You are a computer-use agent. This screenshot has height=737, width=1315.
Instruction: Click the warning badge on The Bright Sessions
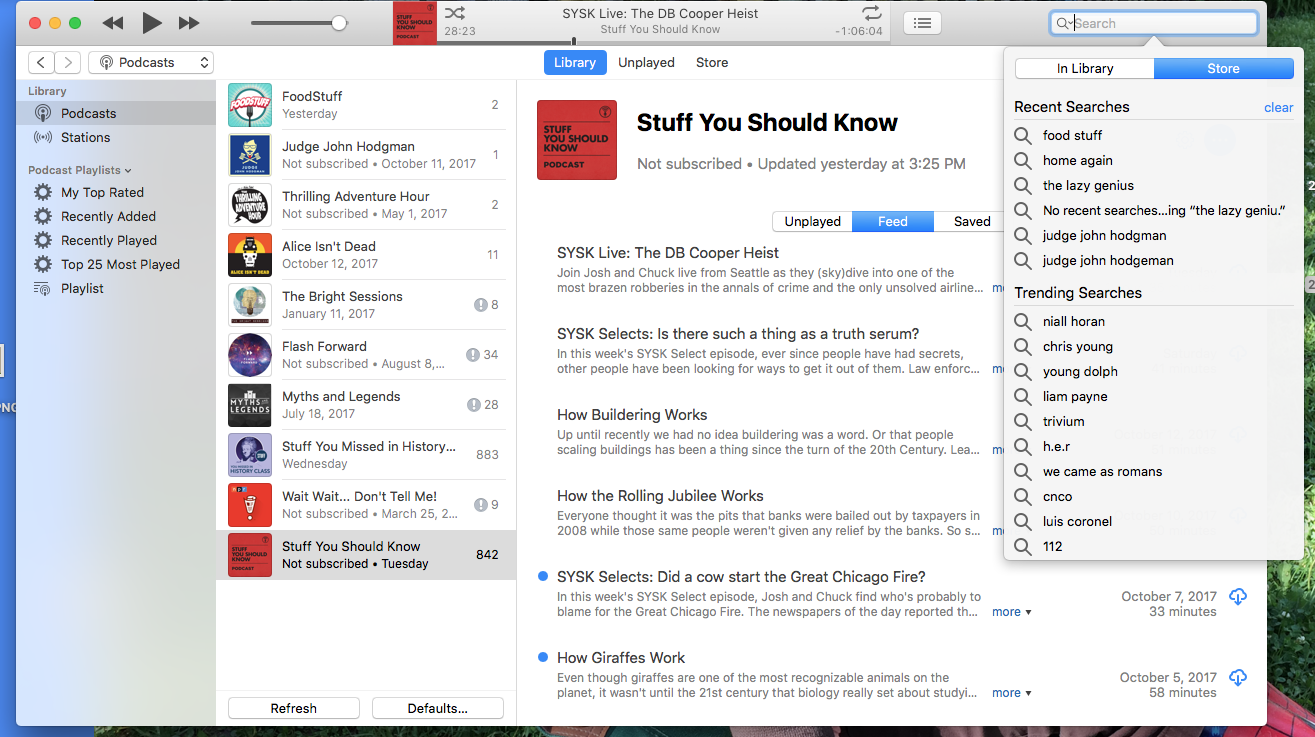[480, 305]
